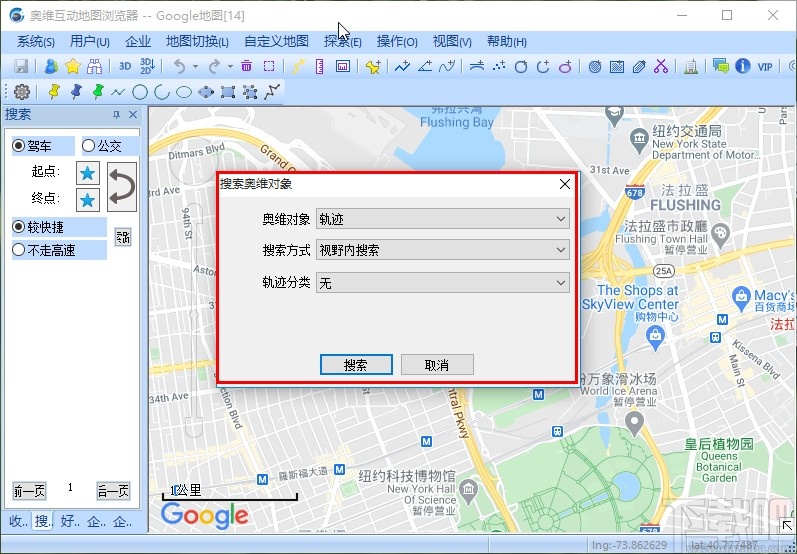Open the 地图切换(L) menu
The width and height of the screenshot is (797, 554).
tap(197, 42)
